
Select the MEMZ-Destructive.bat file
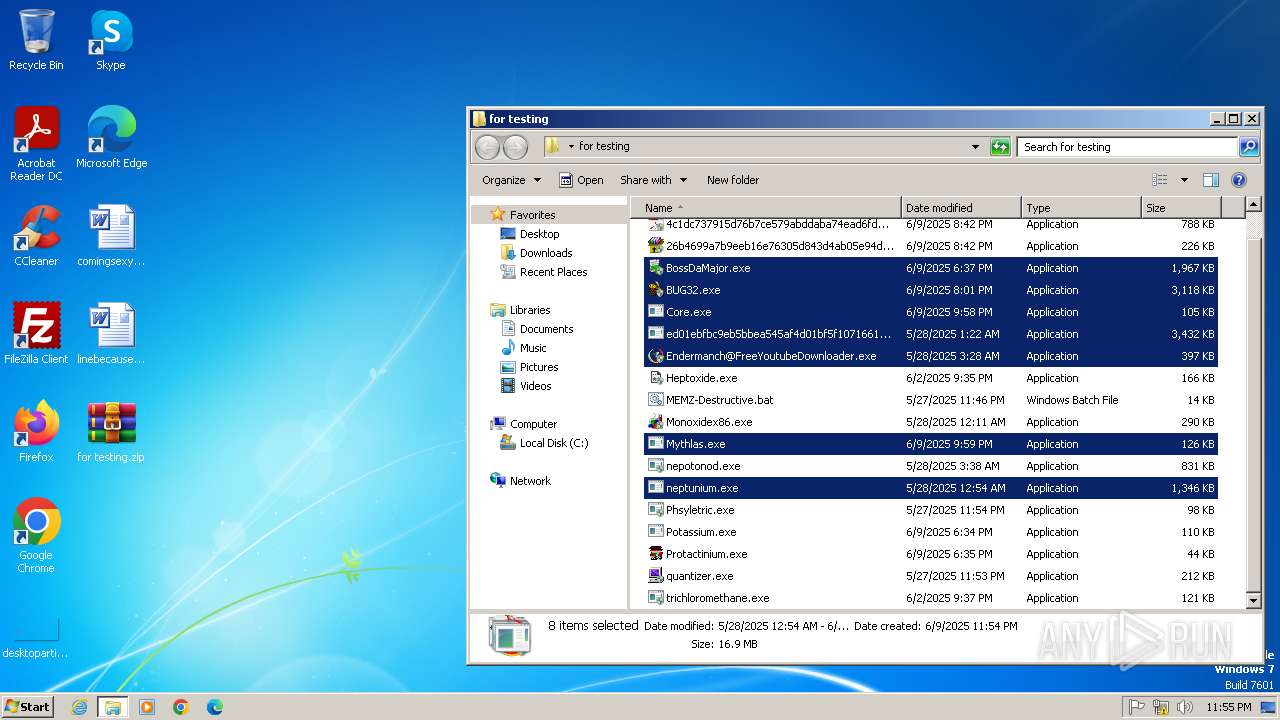click(x=931, y=400)
